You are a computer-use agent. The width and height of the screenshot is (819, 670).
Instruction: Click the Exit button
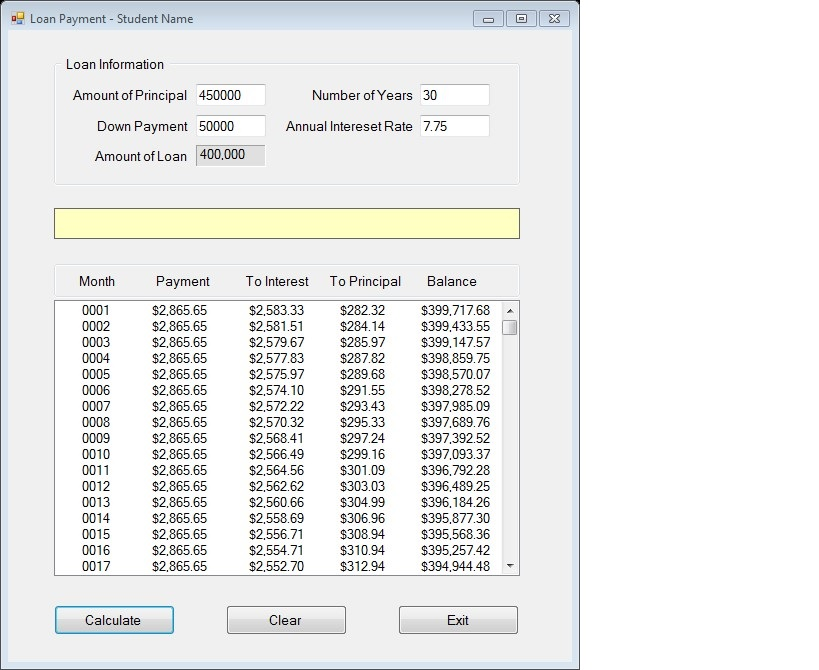click(458, 620)
